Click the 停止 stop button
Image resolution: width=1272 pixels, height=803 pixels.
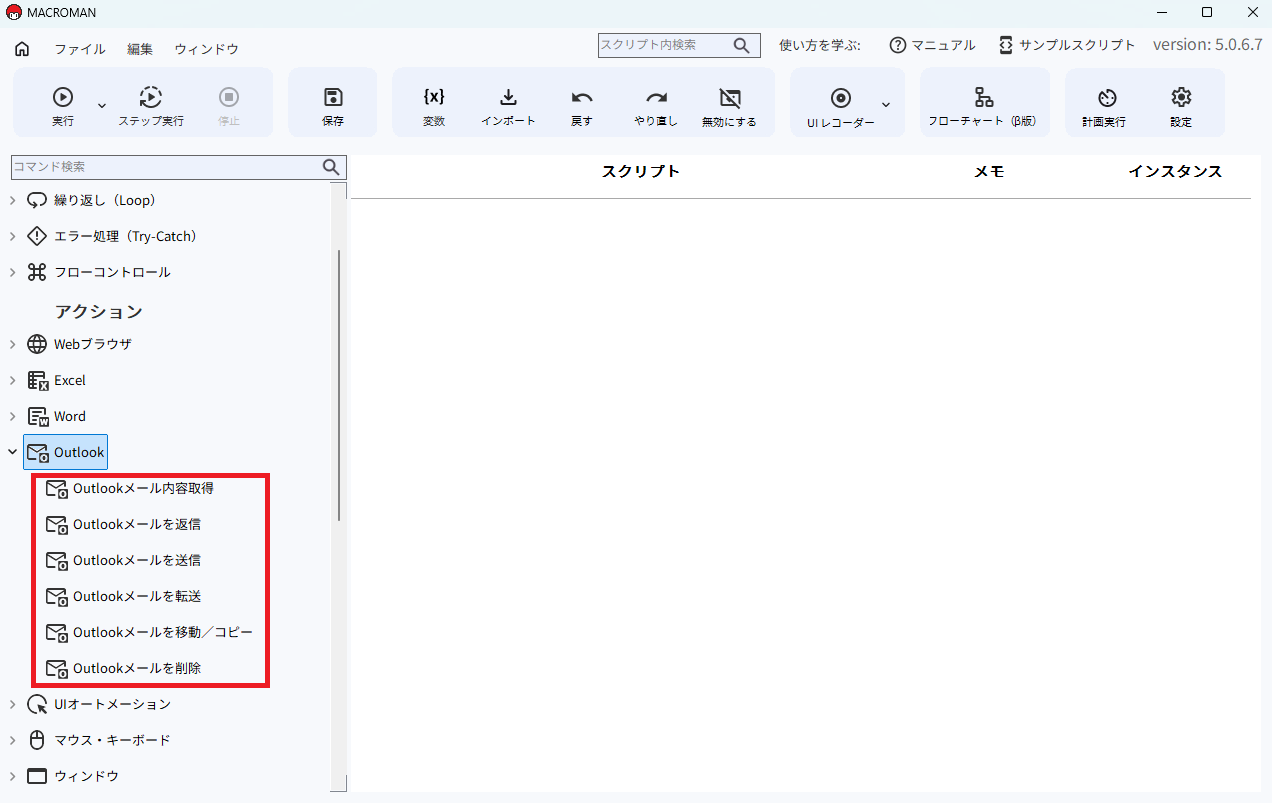coord(229,107)
